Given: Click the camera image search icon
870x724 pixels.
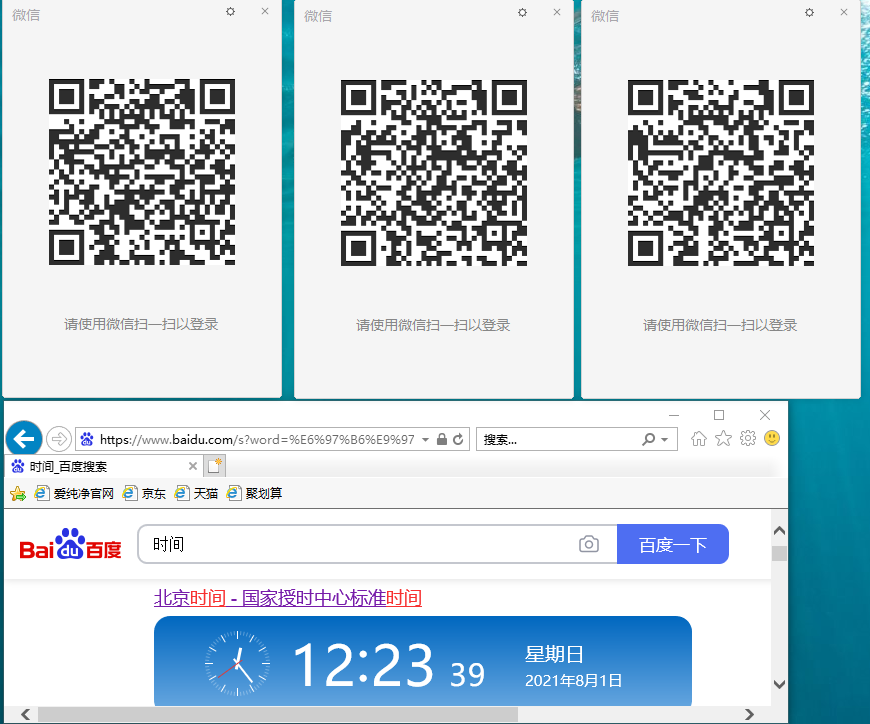Looking at the screenshot, I should 589,544.
